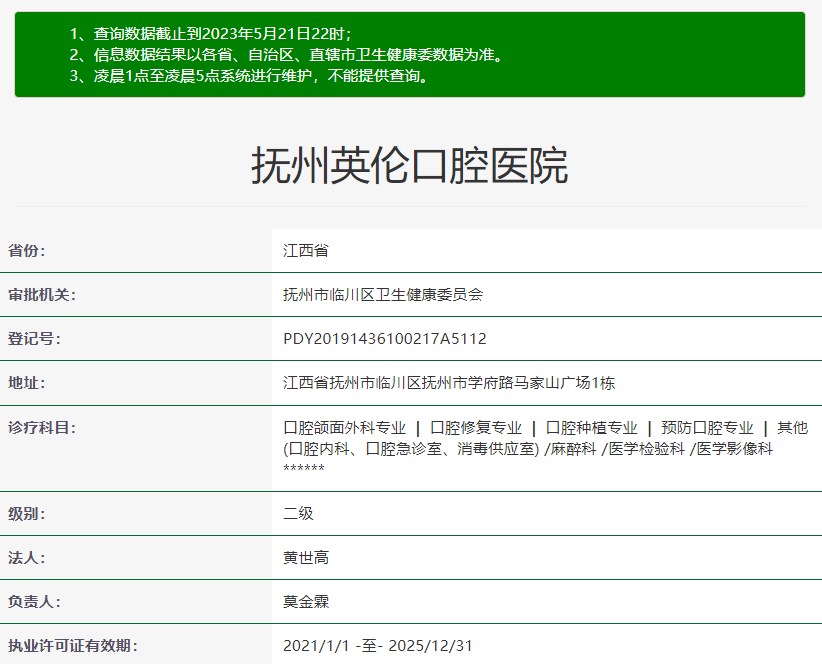Click 口腔种植专业 in departments
Viewport: 822px width, 664px height.
pyautogui.click(x=592, y=428)
